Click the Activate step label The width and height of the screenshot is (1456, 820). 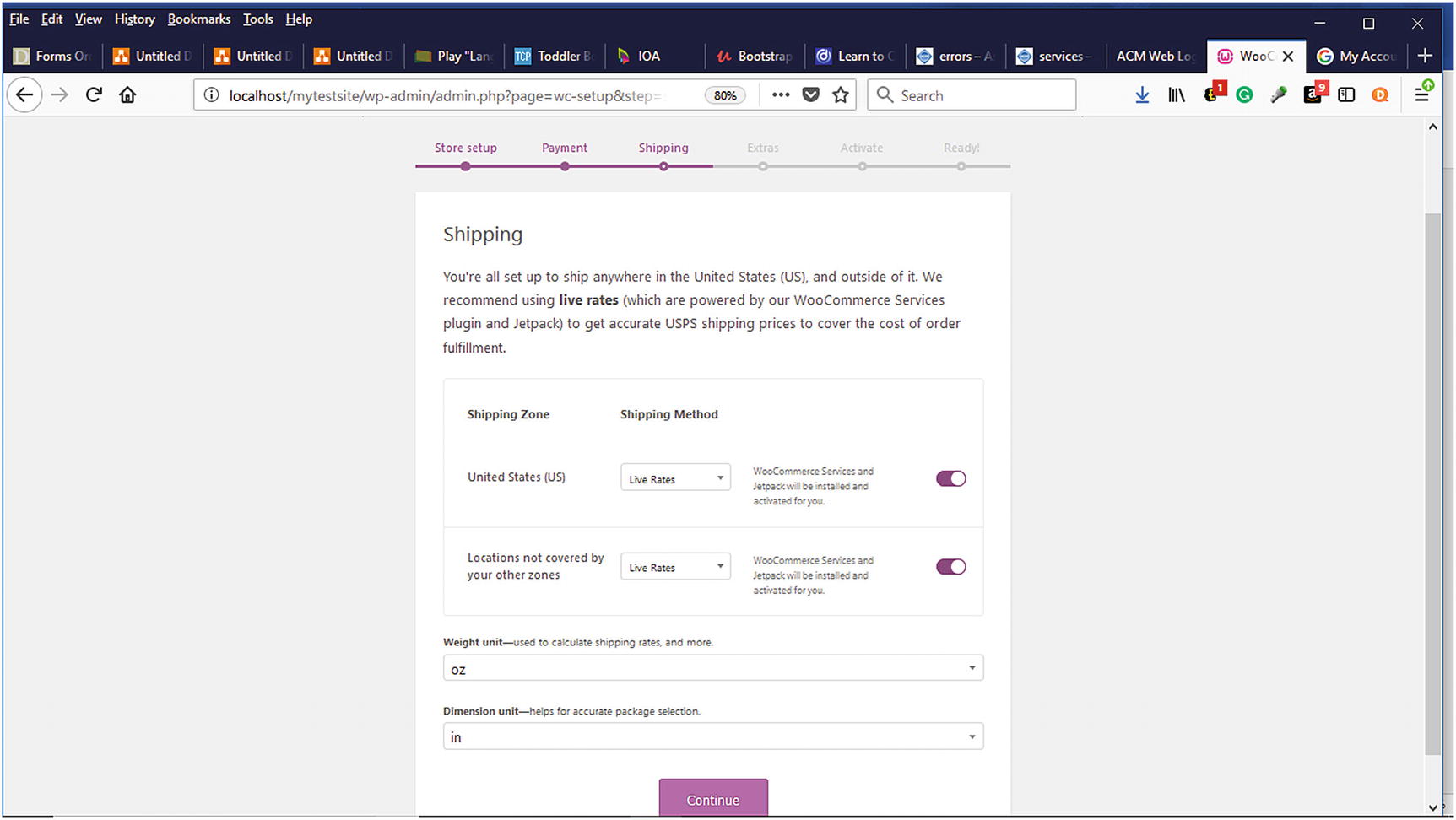click(x=862, y=148)
